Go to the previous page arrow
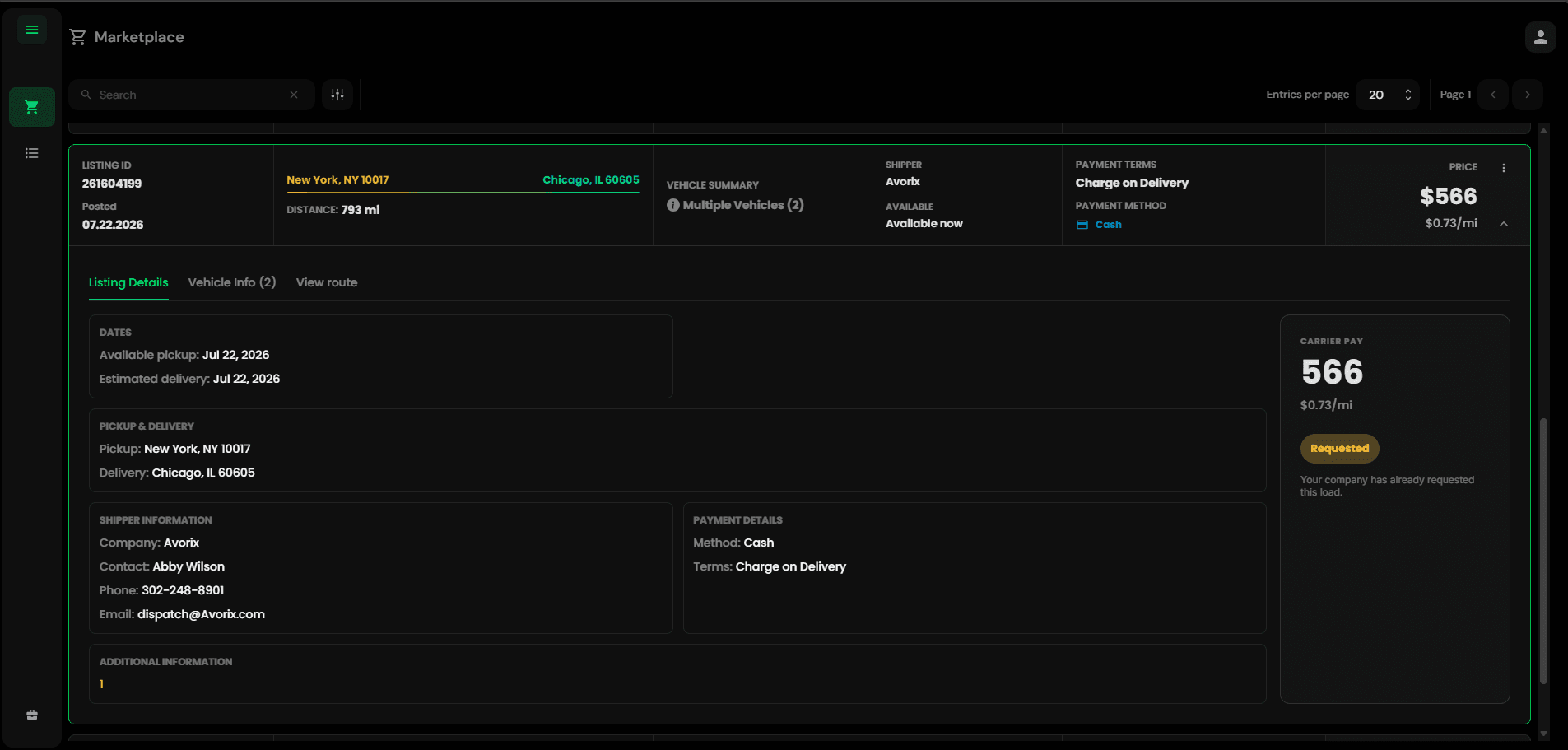Screen dimensions: 1568x750 (x=1493, y=95)
